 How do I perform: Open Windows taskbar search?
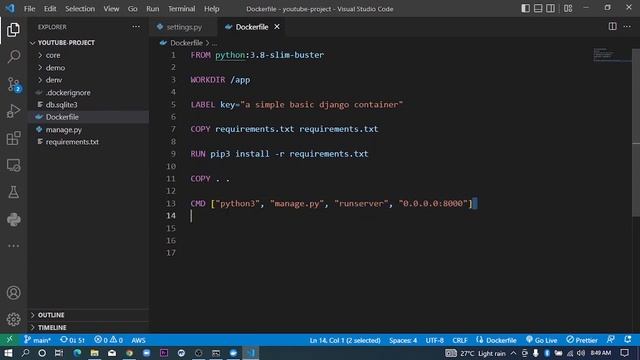pos(25,353)
